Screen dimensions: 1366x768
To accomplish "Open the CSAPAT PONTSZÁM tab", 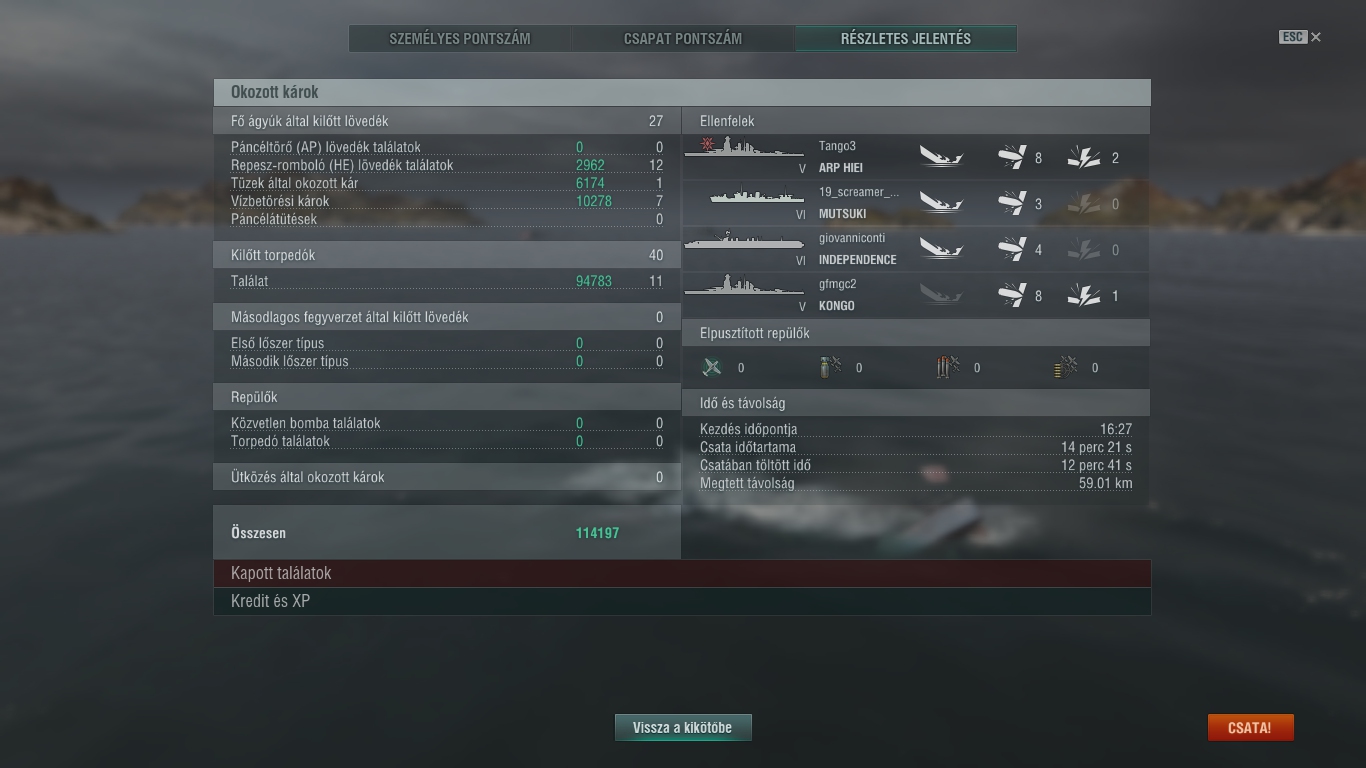I will (x=683, y=39).
